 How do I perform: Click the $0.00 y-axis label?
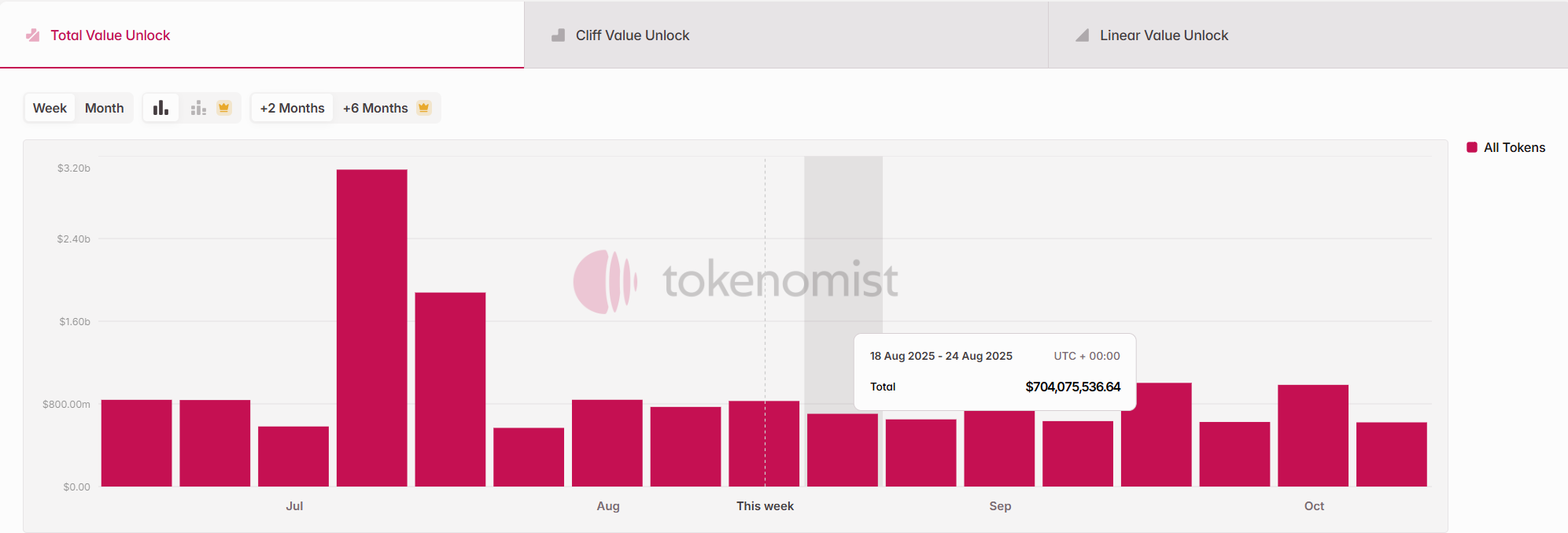(x=77, y=487)
